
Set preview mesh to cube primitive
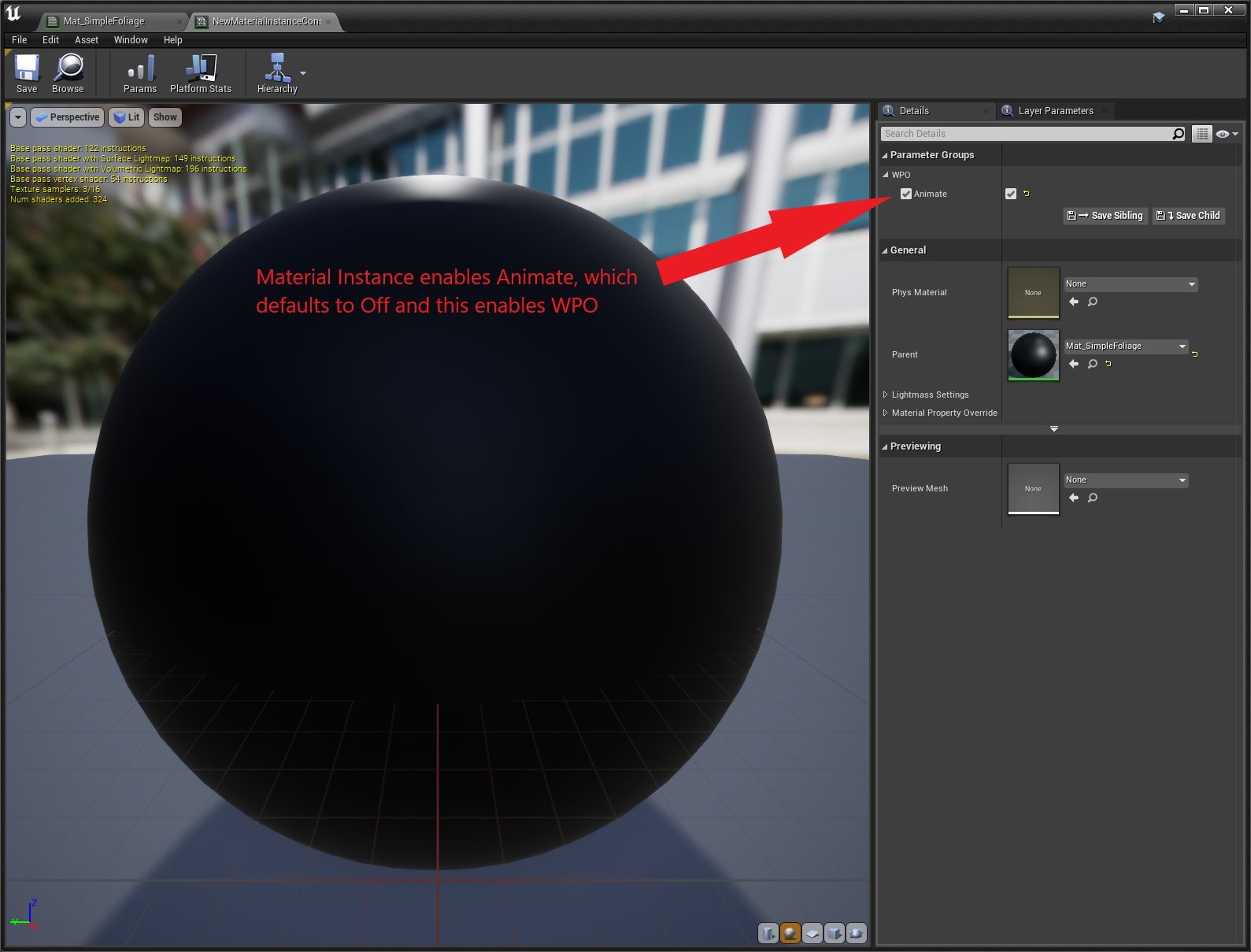coord(835,933)
